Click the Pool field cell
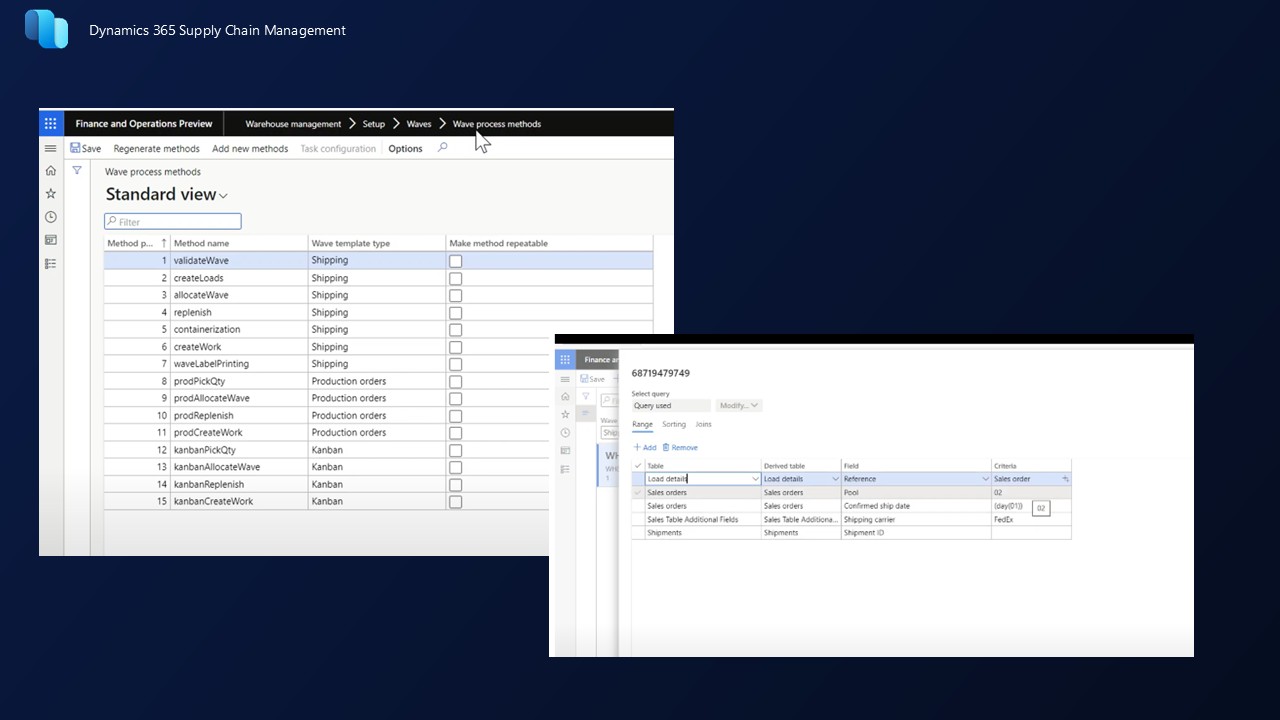 (x=915, y=493)
